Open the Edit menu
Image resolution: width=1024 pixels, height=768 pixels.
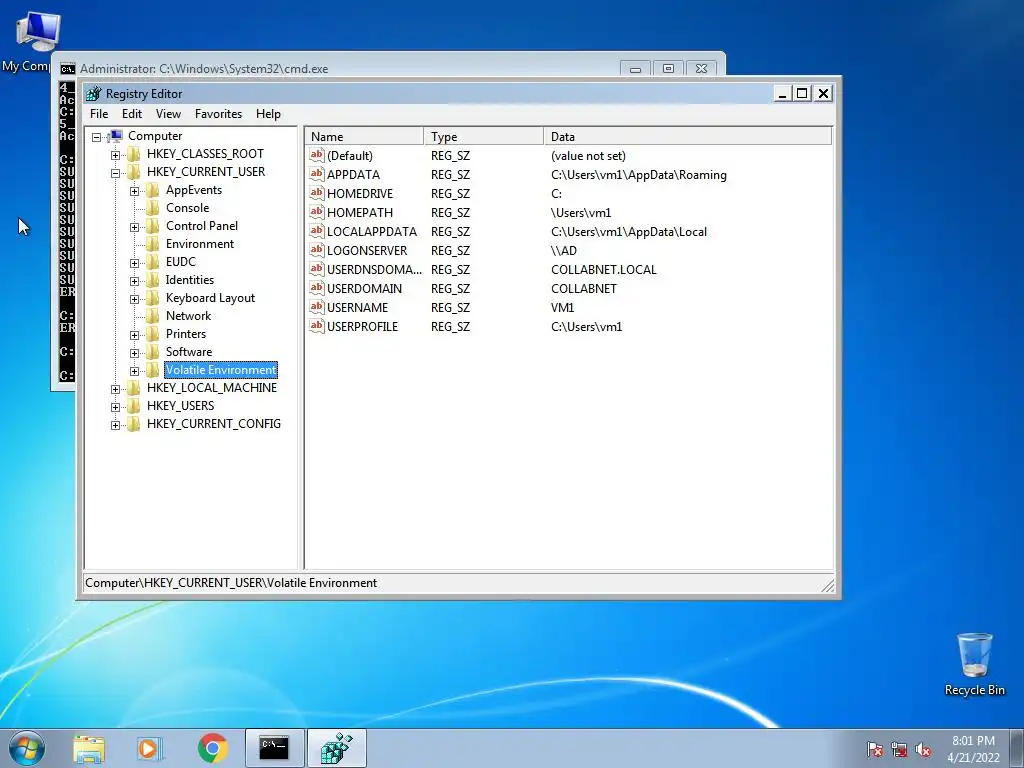pos(131,114)
